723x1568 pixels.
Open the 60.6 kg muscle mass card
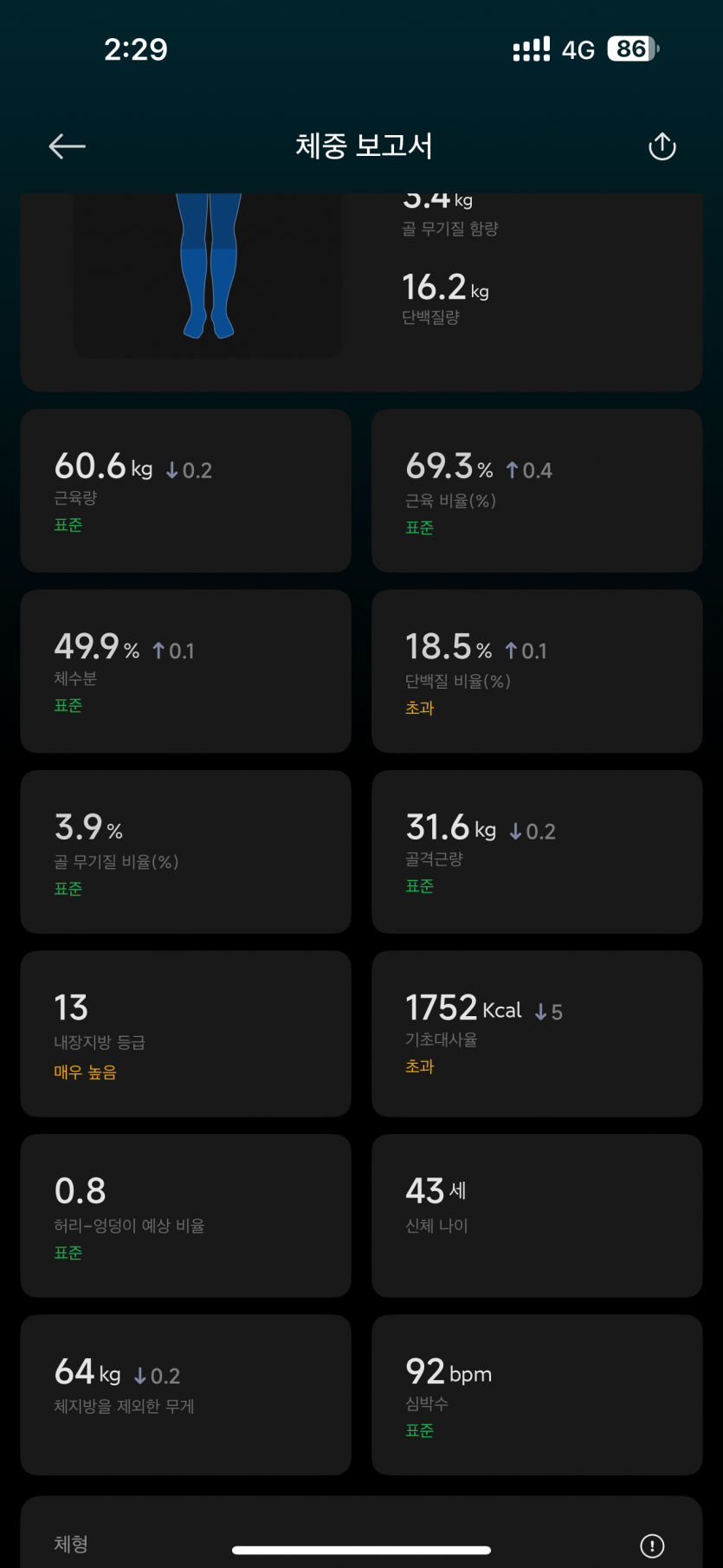pos(185,490)
